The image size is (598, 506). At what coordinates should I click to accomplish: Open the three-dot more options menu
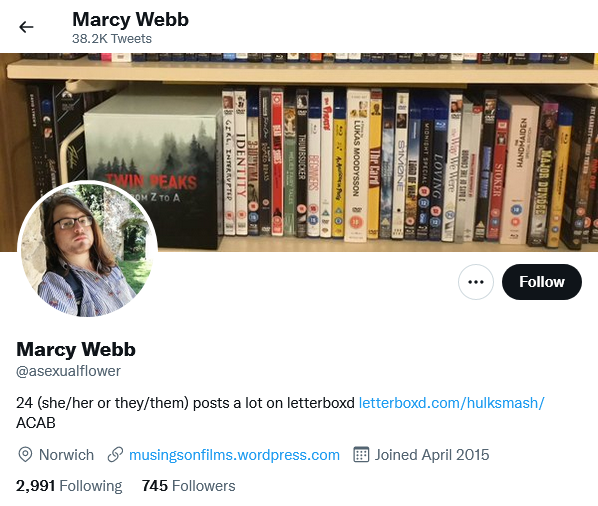coord(476,282)
